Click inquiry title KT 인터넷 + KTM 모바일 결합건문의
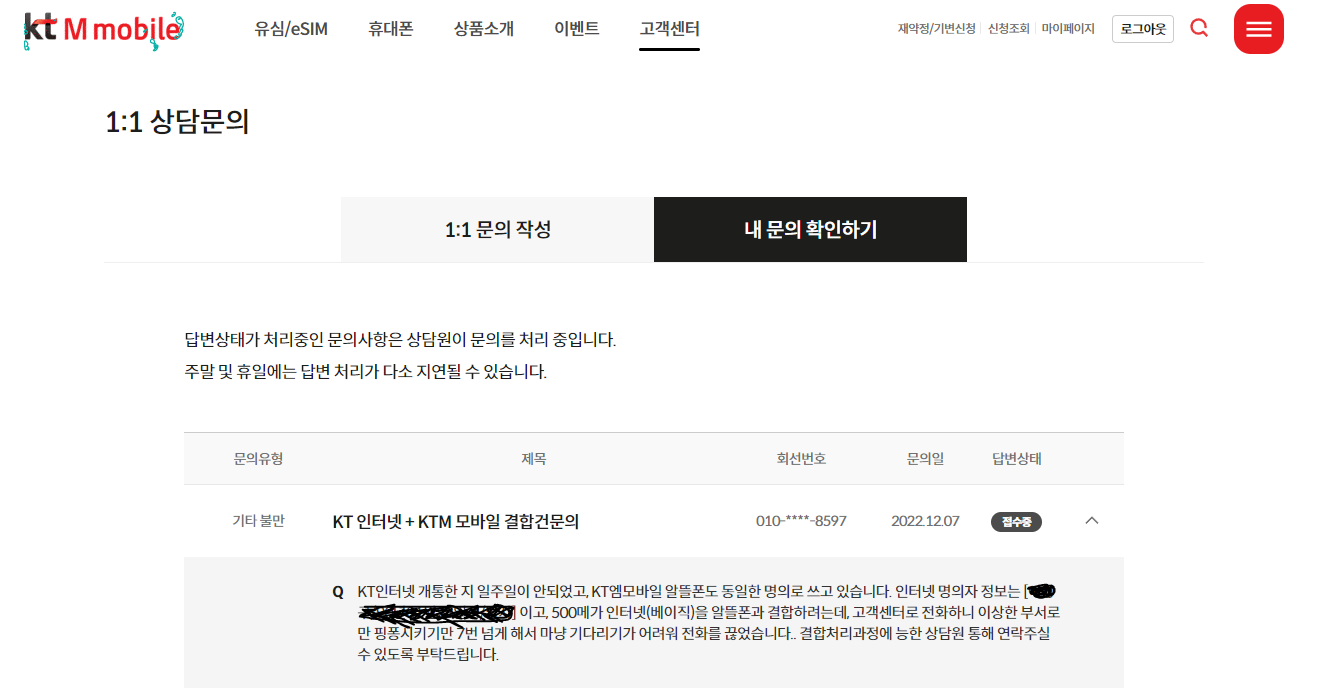The image size is (1317, 688). [456, 521]
